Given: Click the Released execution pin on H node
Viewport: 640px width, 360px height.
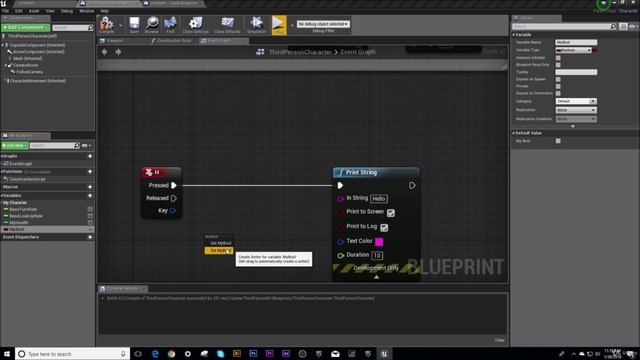Looking at the screenshot, I should coord(174,198).
